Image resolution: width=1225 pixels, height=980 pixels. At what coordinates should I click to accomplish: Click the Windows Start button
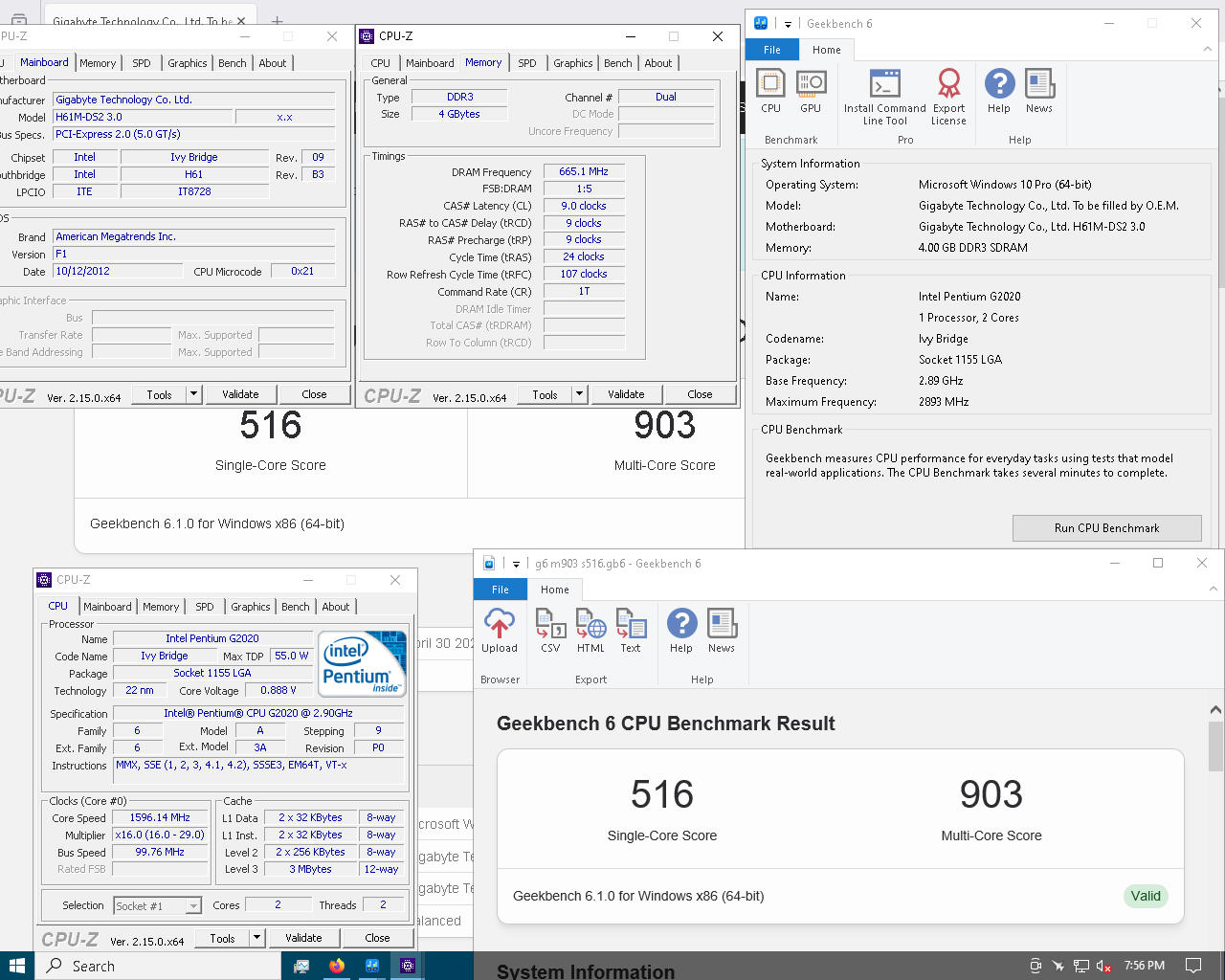(16, 966)
